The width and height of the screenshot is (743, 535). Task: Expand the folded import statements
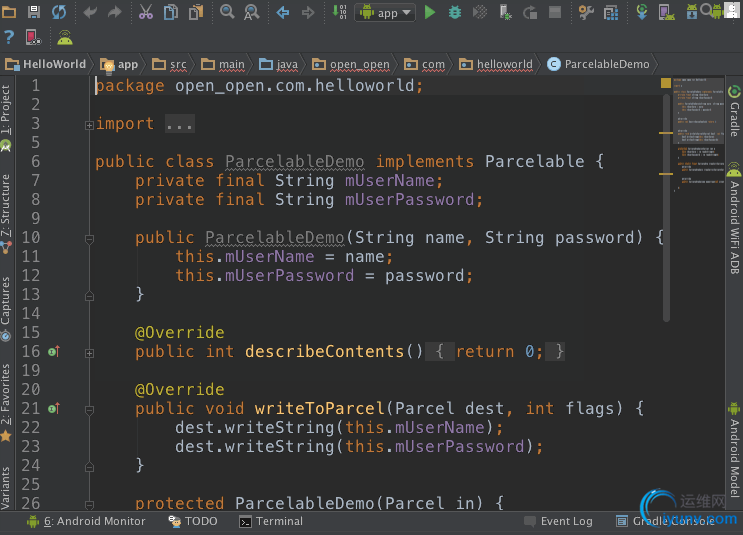point(180,124)
